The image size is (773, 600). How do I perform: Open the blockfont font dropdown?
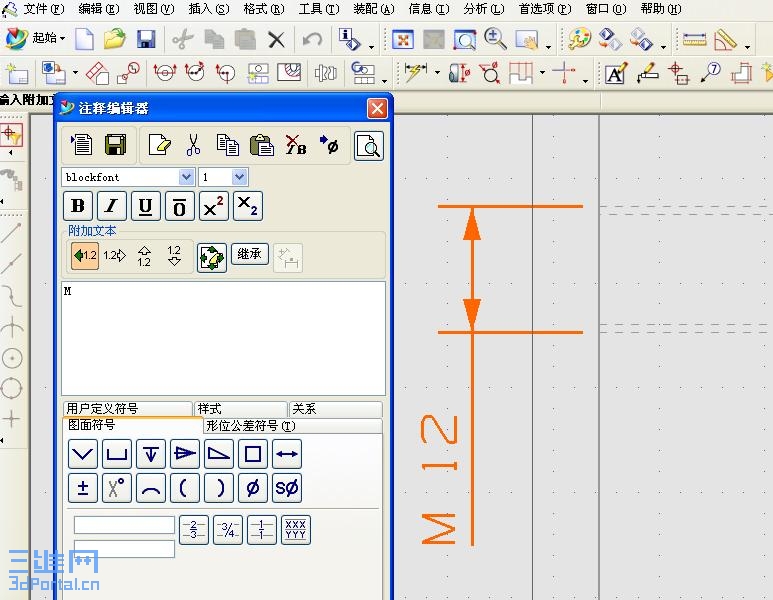pyautogui.click(x=186, y=177)
